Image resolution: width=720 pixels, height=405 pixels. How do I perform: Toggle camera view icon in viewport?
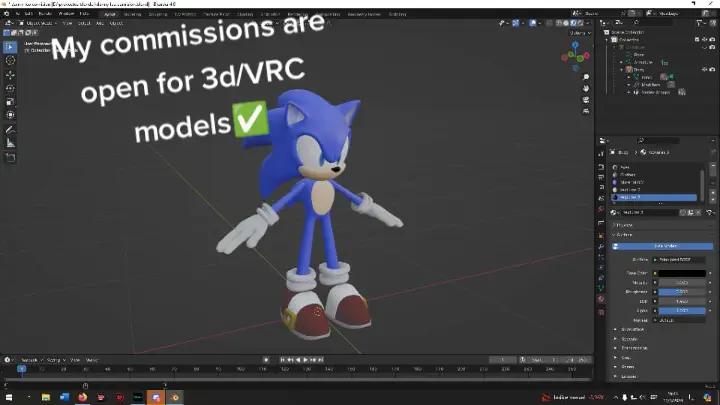tap(586, 100)
